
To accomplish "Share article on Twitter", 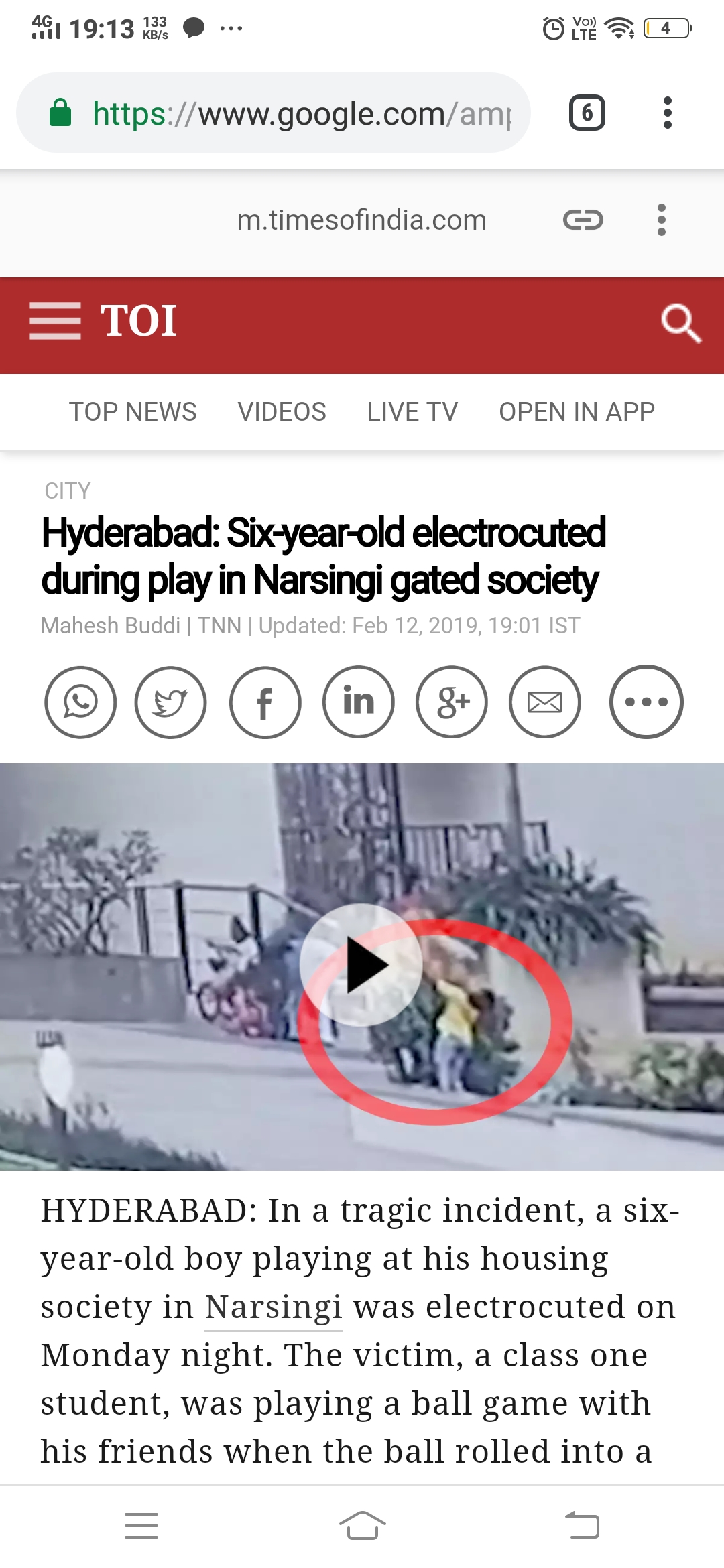I will tap(171, 702).
